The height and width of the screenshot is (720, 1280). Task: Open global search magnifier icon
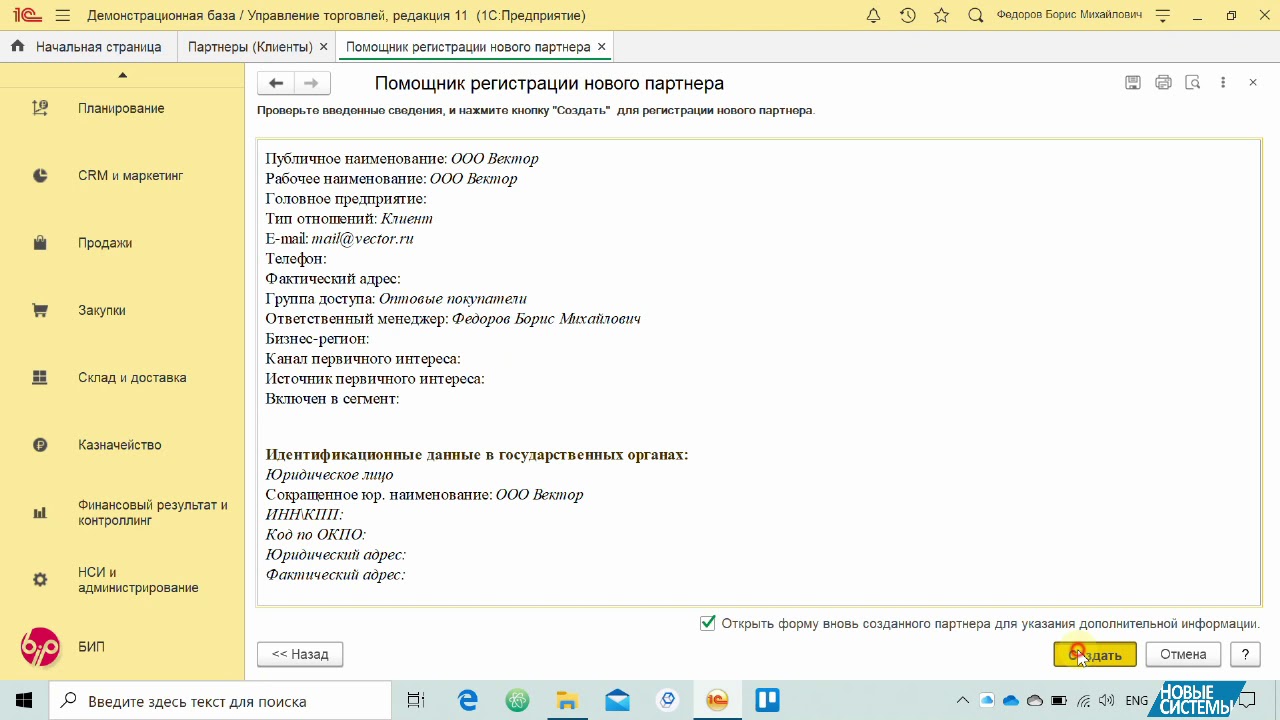coord(976,16)
